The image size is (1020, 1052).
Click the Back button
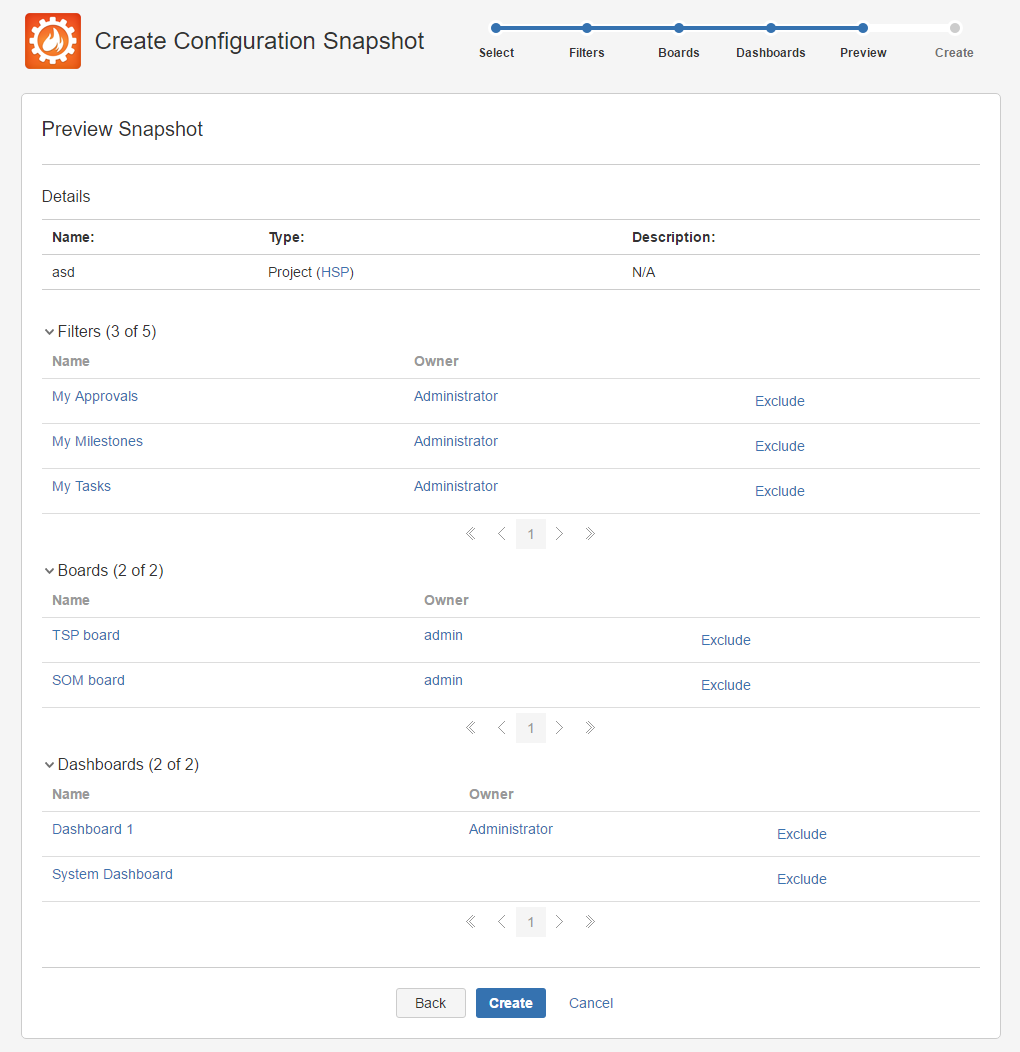tap(430, 1003)
